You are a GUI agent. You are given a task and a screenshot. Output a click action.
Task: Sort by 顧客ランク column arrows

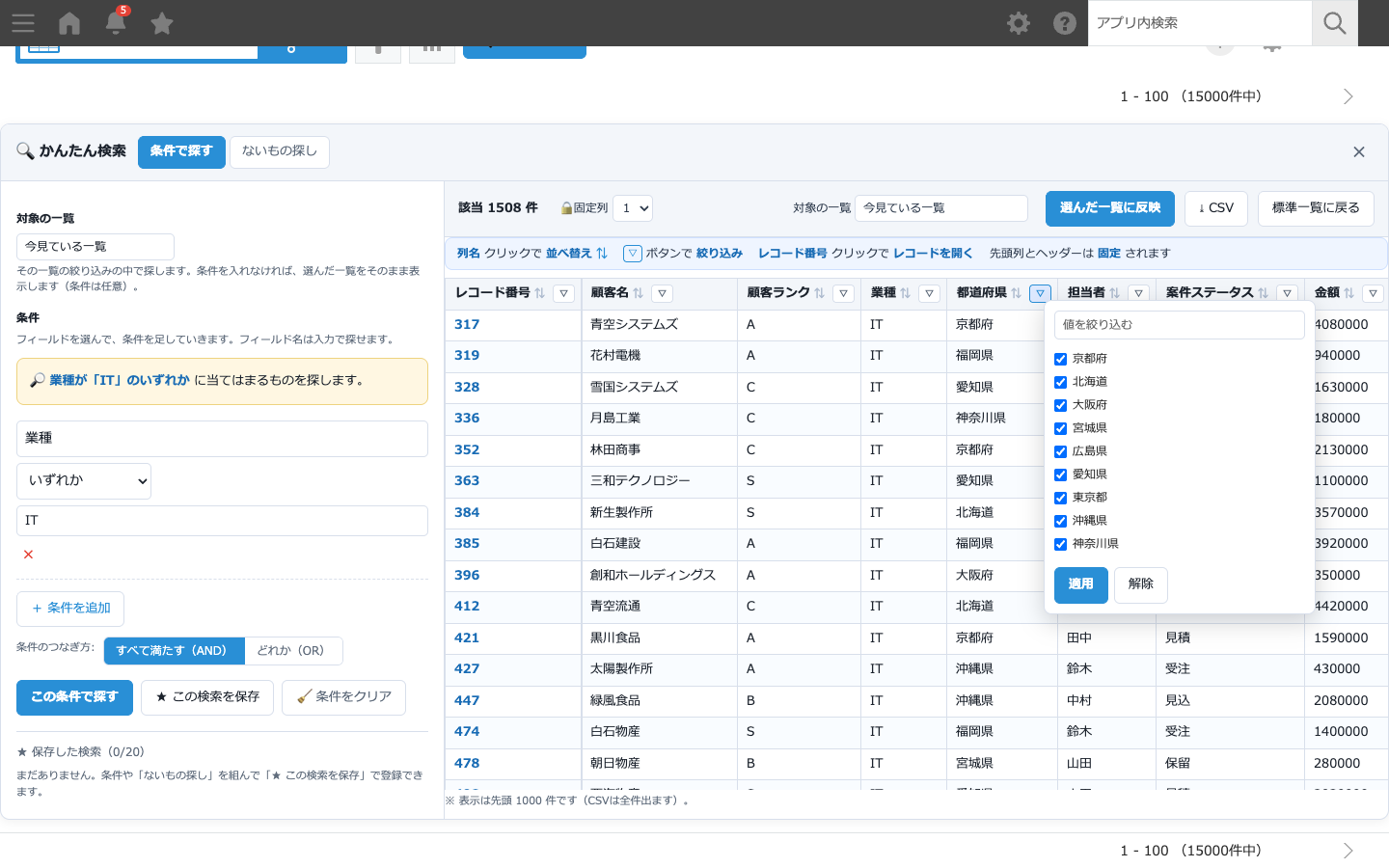pos(819,293)
